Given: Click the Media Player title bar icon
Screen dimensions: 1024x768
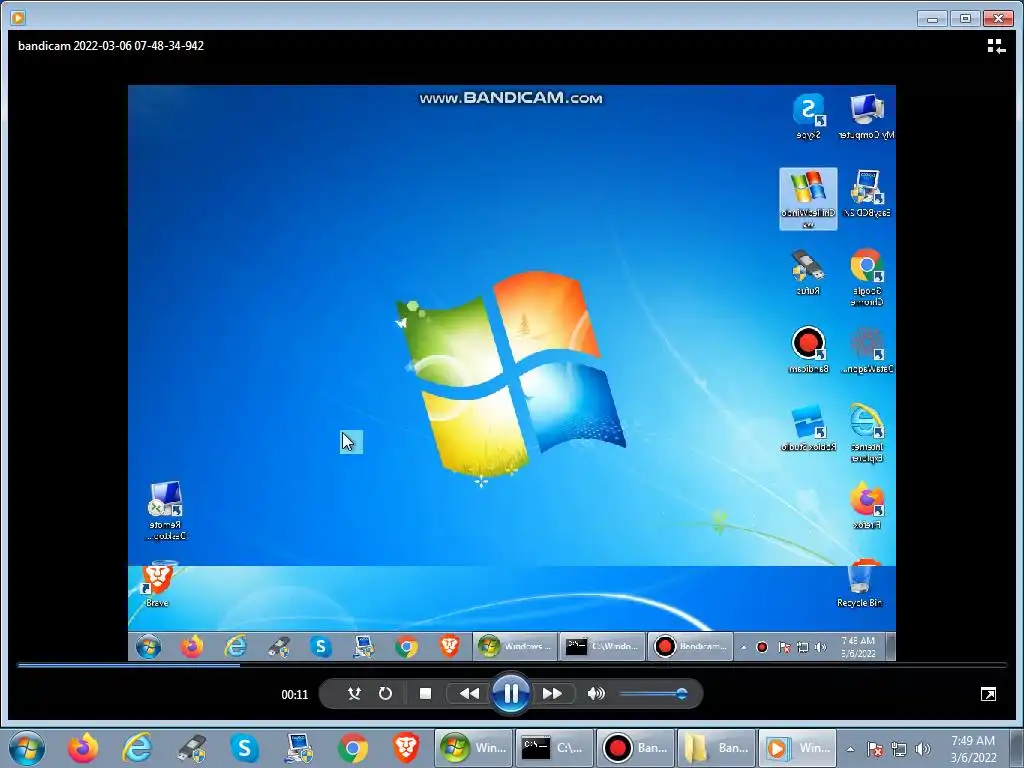Looking at the screenshot, I should (x=18, y=18).
